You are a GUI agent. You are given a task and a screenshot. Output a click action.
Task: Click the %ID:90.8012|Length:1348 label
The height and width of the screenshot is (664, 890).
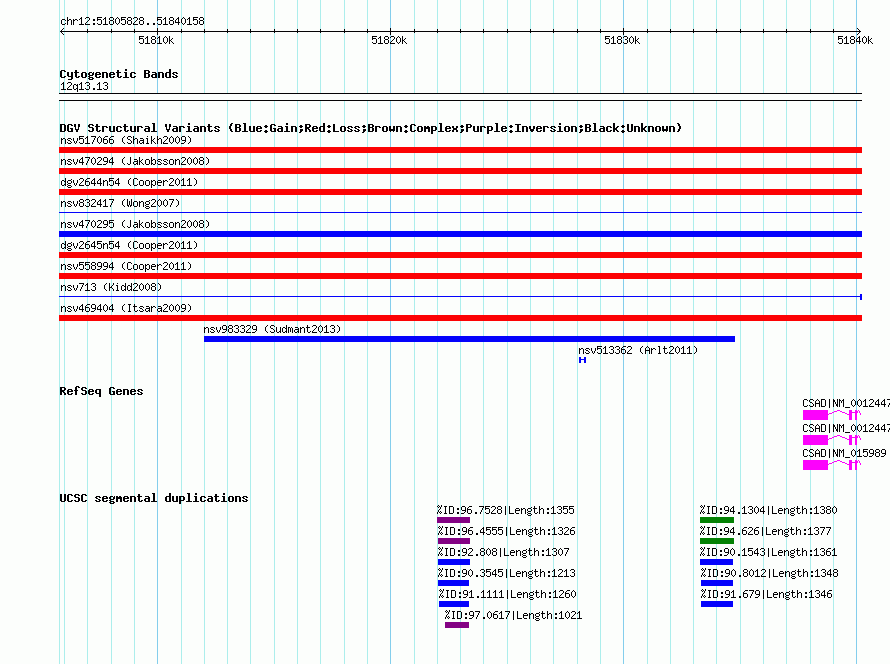[770, 573]
